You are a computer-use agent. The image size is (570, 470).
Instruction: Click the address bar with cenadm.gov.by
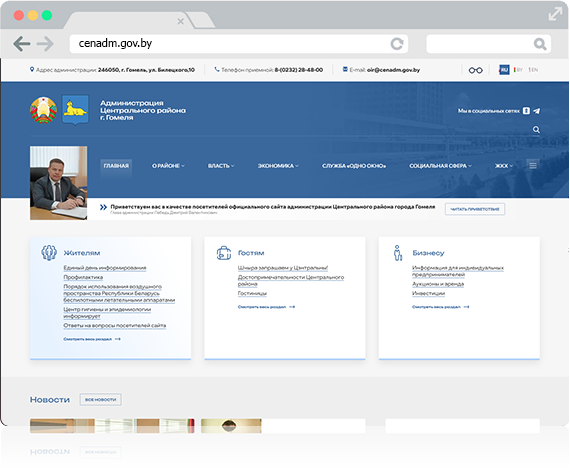[238, 44]
